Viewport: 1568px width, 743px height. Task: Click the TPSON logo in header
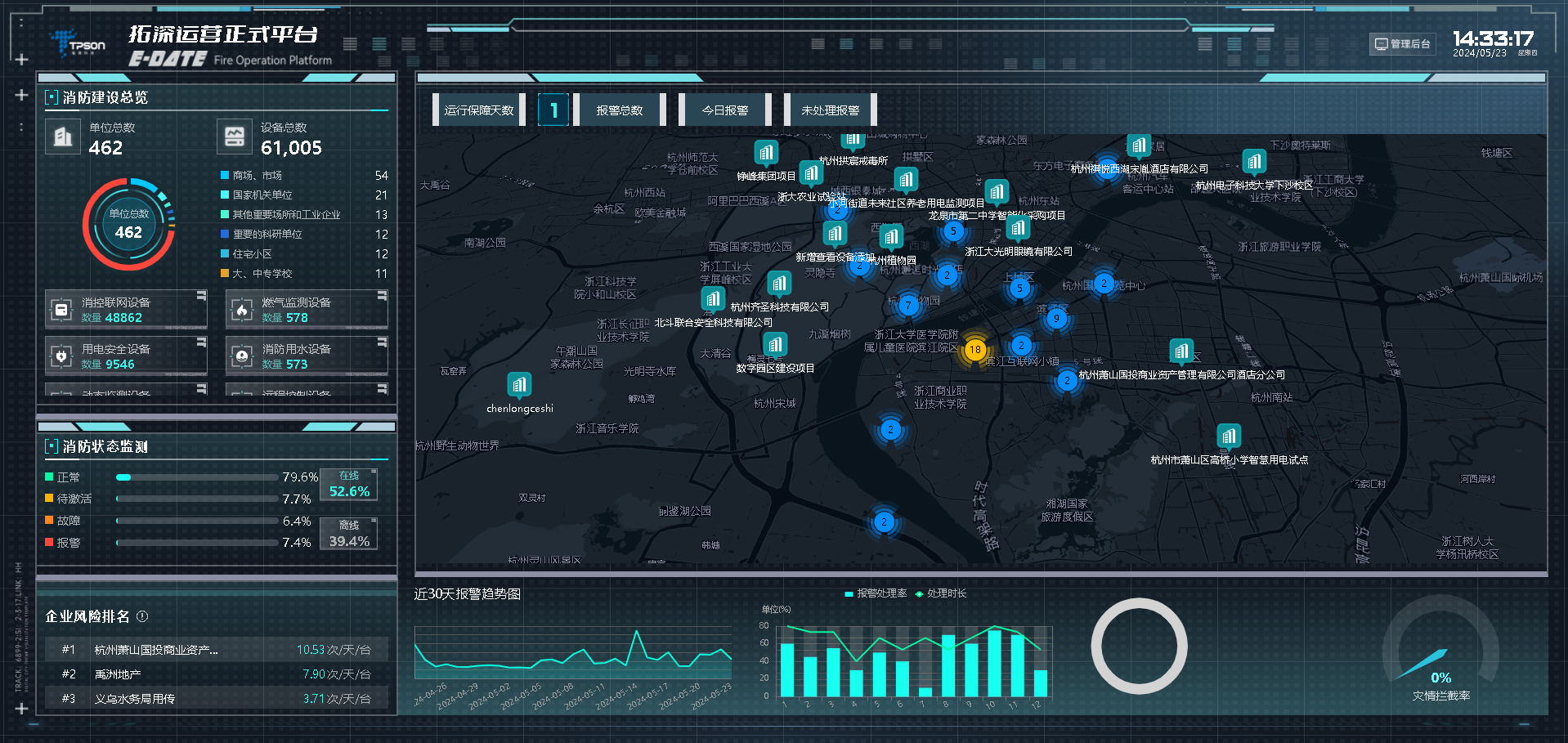click(x=78, y=44)
